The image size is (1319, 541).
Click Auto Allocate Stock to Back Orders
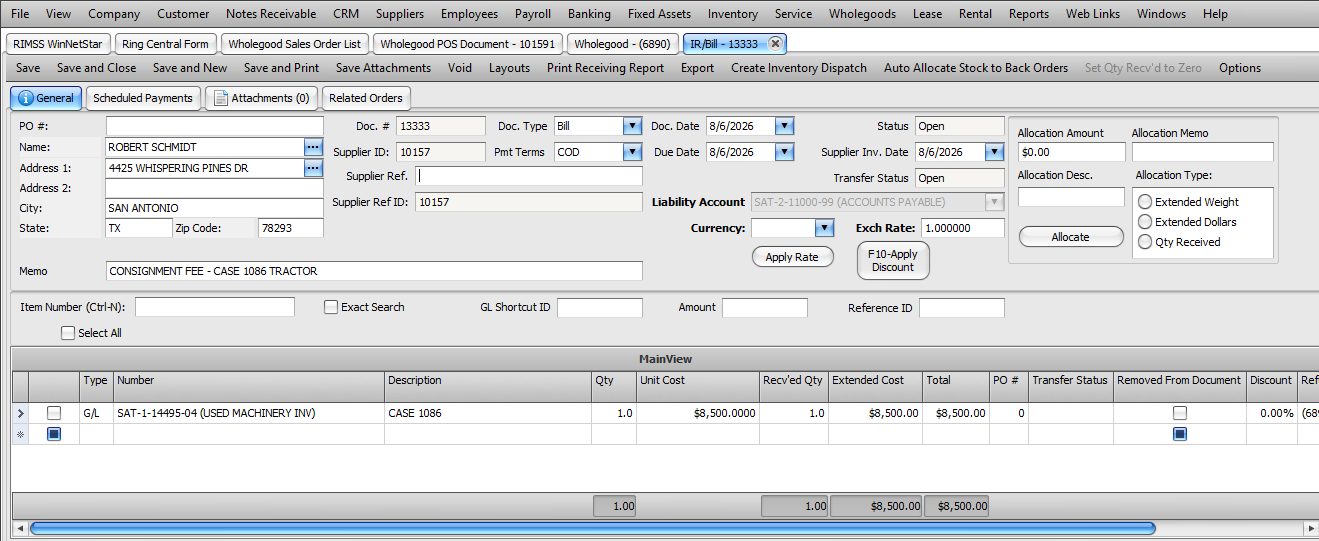(976, 68)
